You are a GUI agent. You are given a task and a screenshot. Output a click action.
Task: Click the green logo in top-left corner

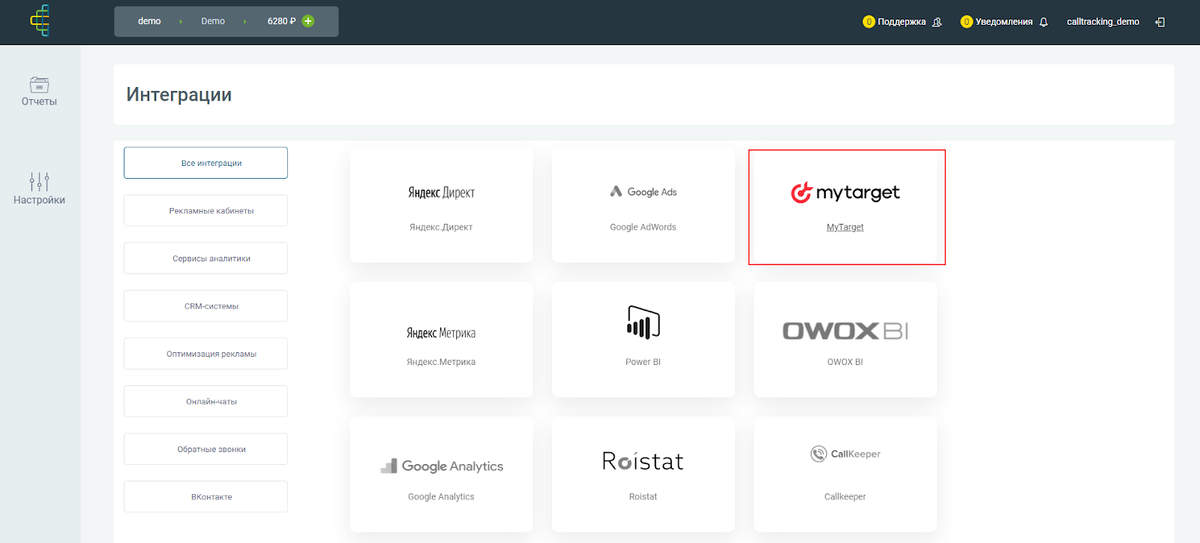39,21
